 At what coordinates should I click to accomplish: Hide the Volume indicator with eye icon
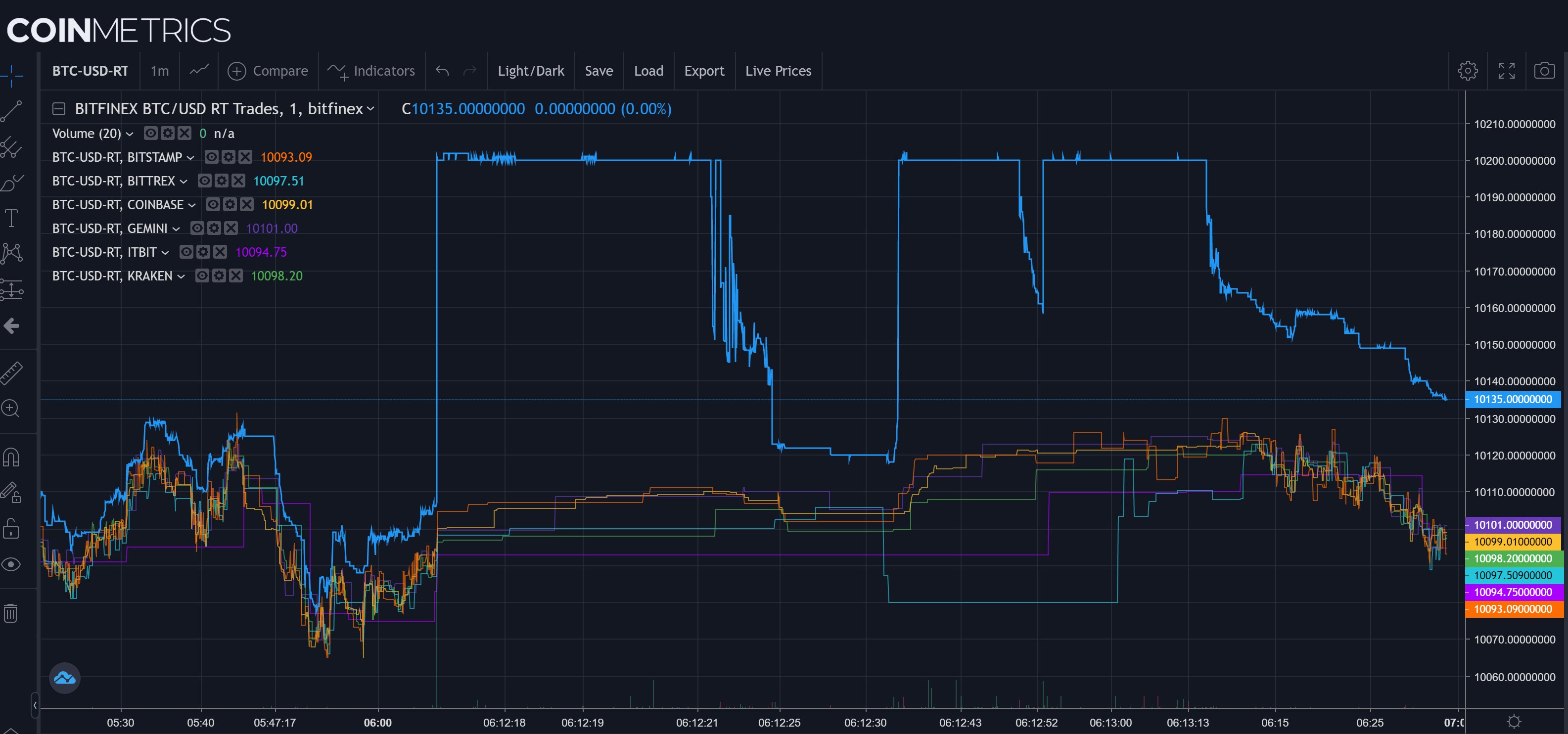click(x=150, y=133)
